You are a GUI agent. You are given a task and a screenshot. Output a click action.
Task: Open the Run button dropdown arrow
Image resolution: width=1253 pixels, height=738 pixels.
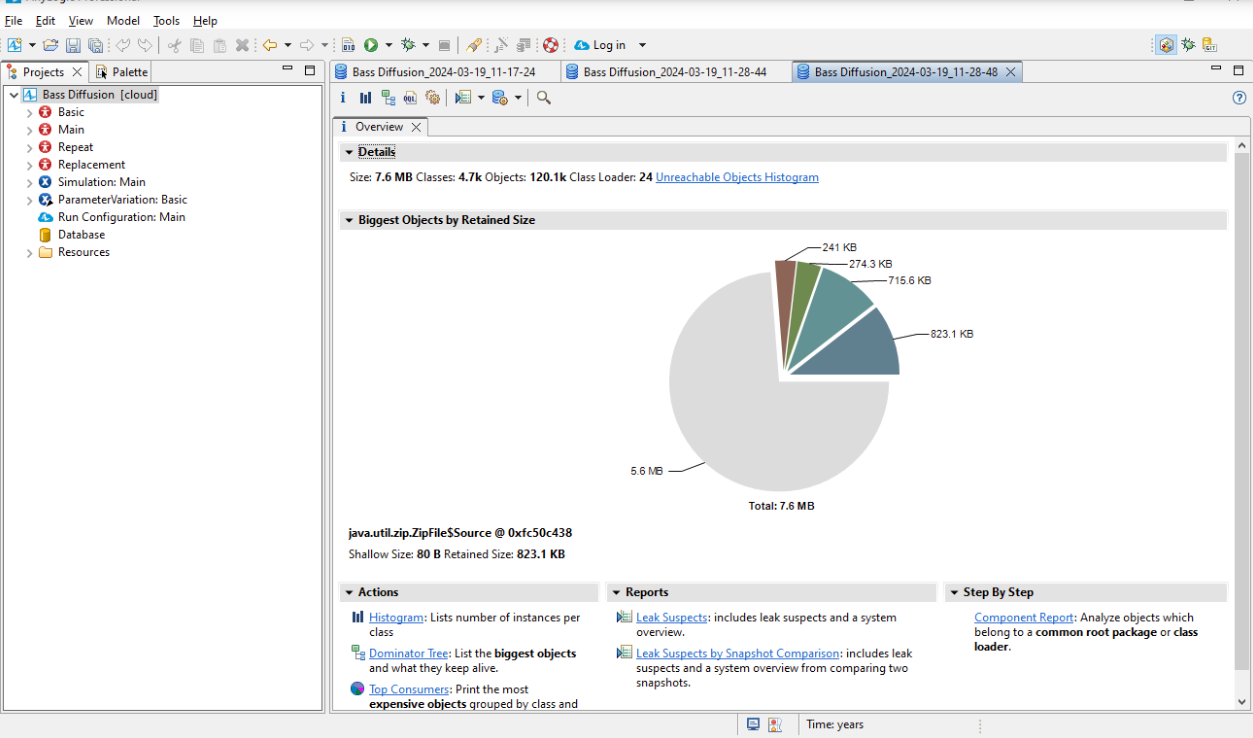(x=388, y=45)
